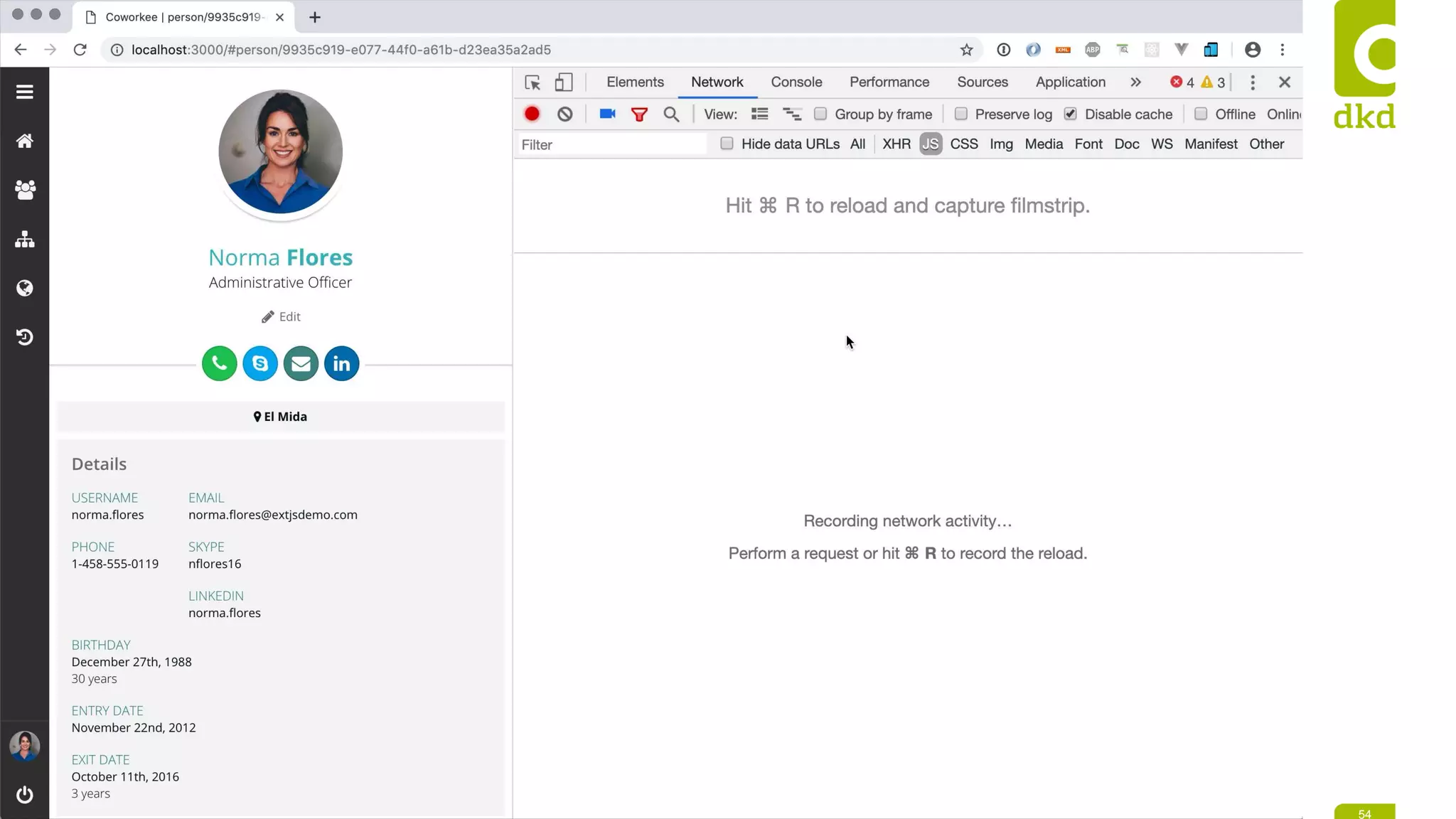Toggle device toolbar in DevTools

[x=564, y=82]
